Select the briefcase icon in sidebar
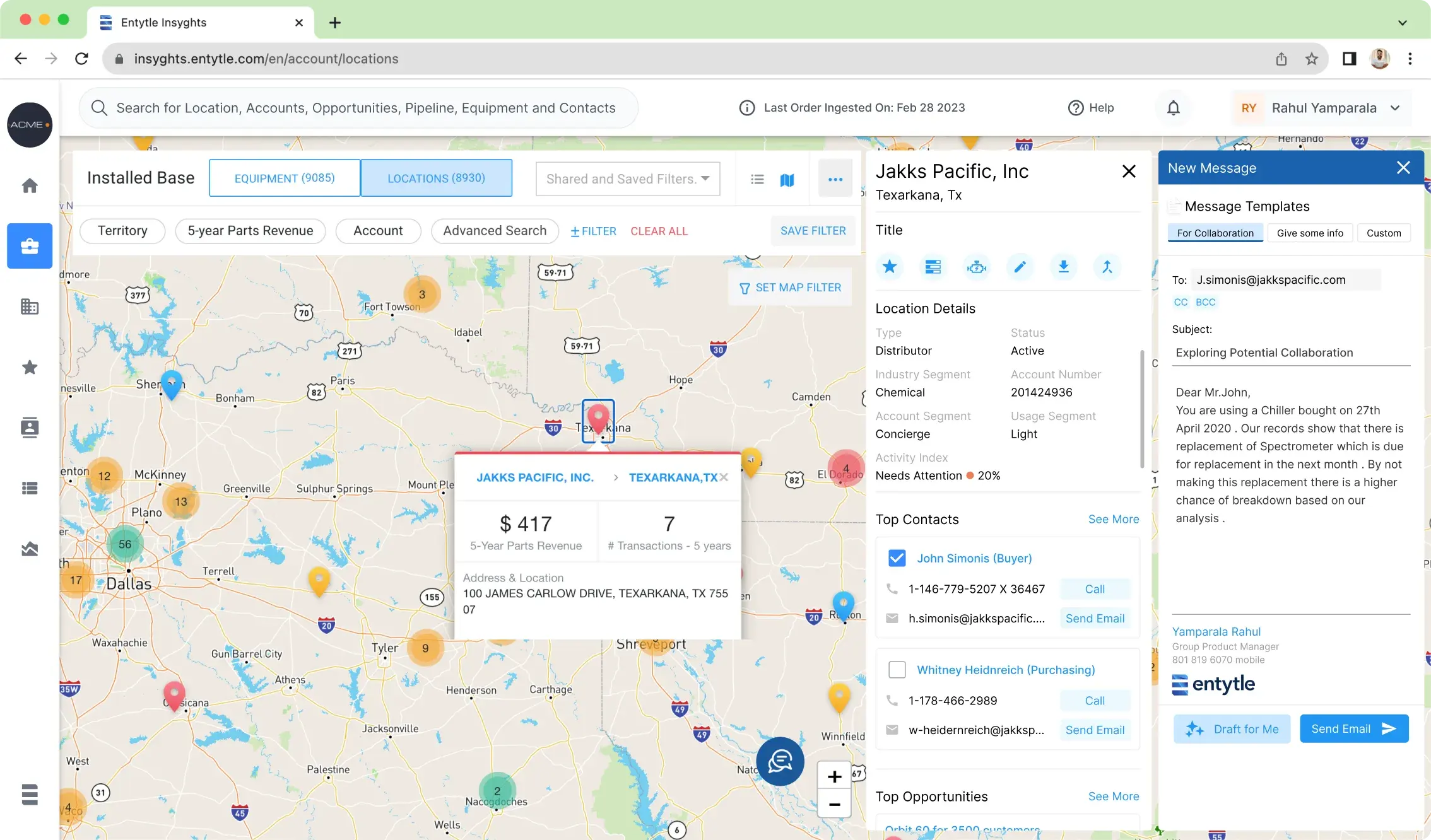This screenshot has height=840, width=1431. point(30,246)
